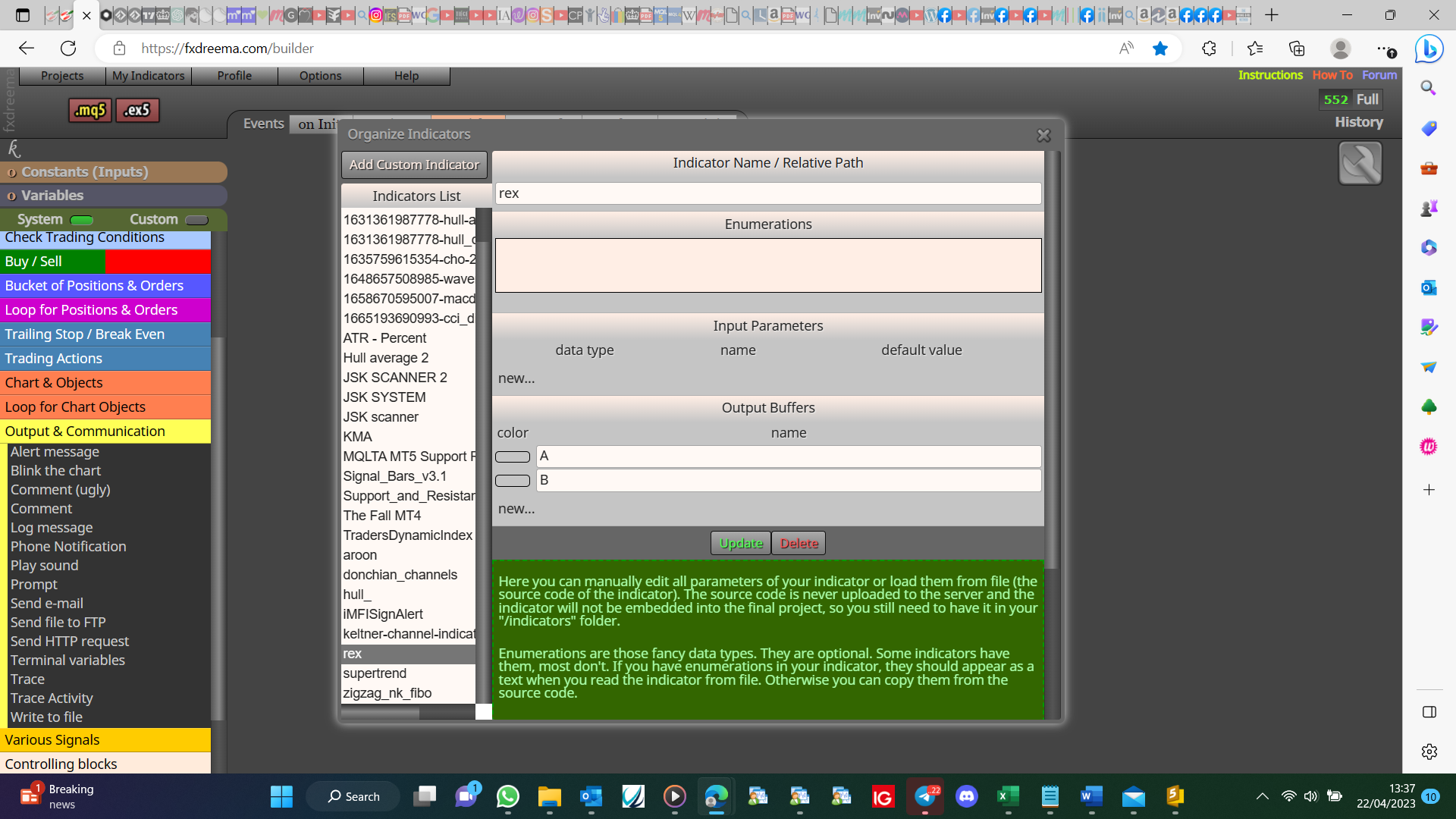Click the Bing chat sidebar icon
The width and height of the screenshot is (1456, 819).
[x=1429, y=49]
